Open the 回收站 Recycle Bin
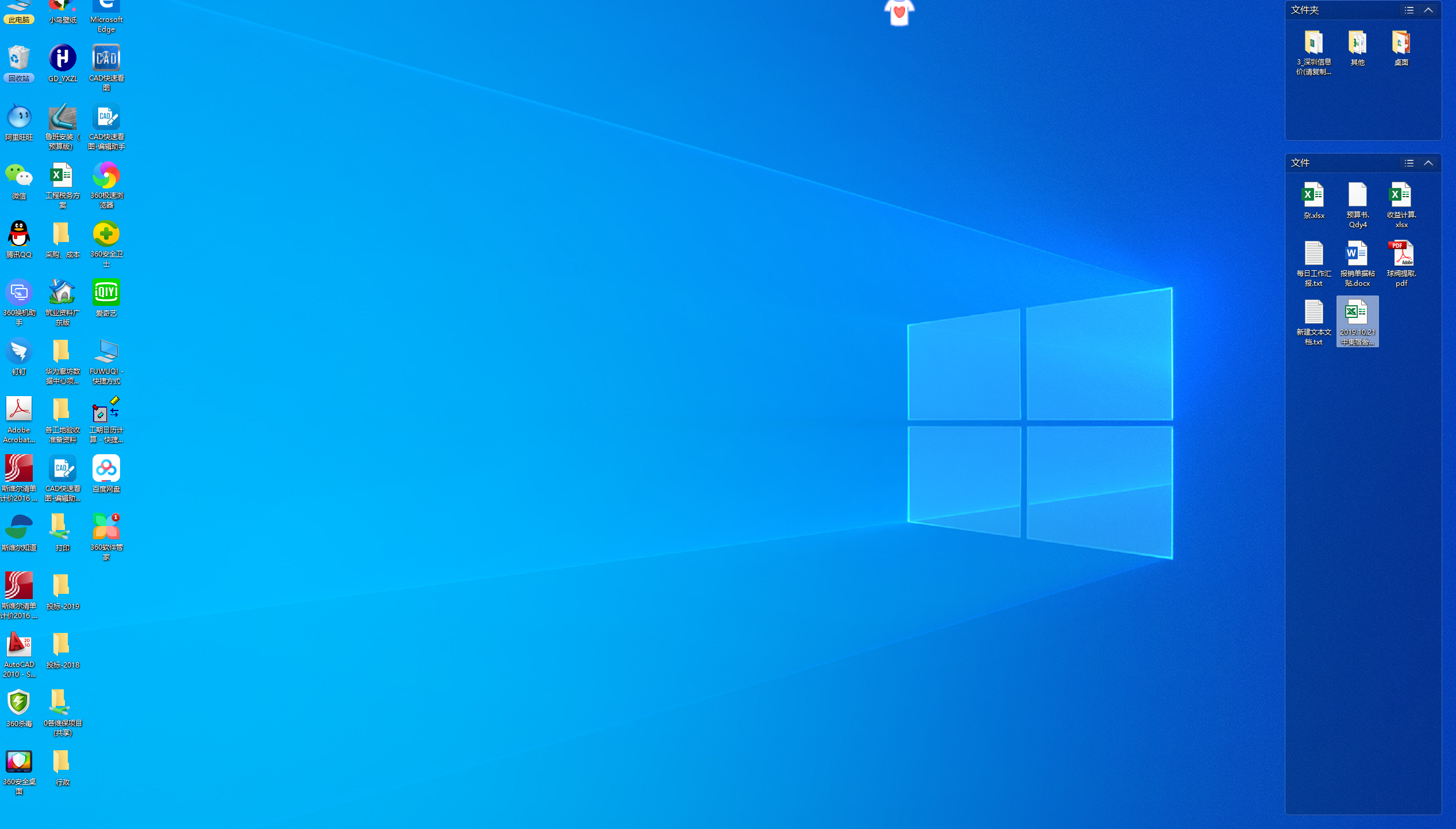 tap(19, 57)
